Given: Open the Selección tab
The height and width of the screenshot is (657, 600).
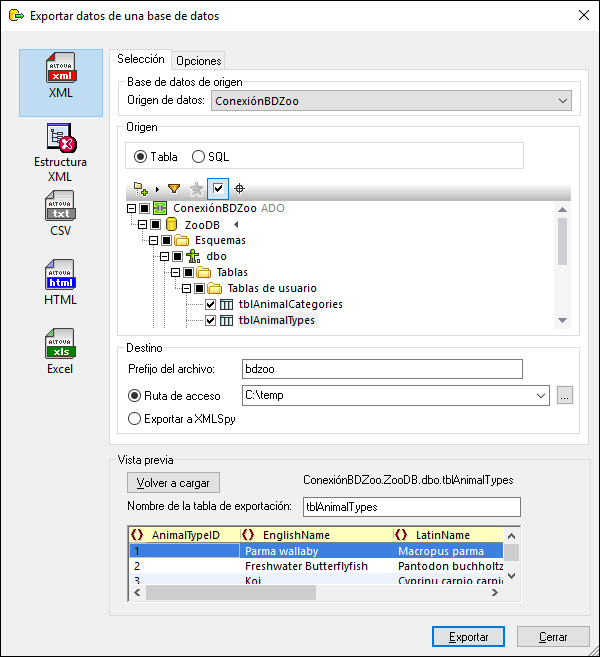Looking at the screenshot, I should coord(141,60).
